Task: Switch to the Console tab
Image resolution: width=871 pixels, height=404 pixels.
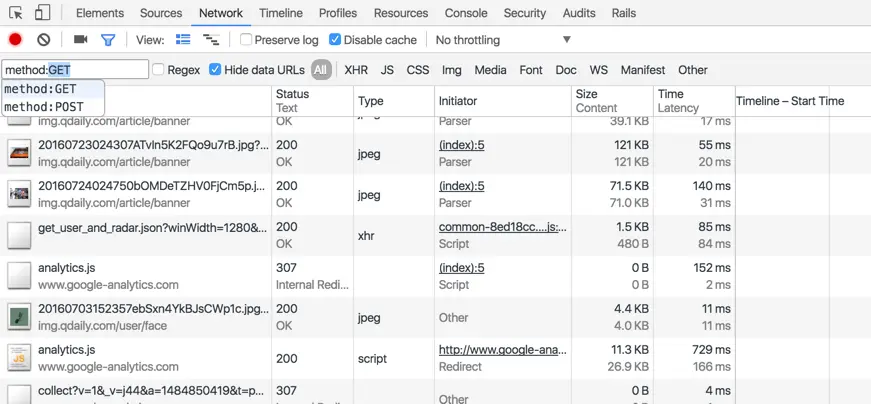Action: pos(466,13)
